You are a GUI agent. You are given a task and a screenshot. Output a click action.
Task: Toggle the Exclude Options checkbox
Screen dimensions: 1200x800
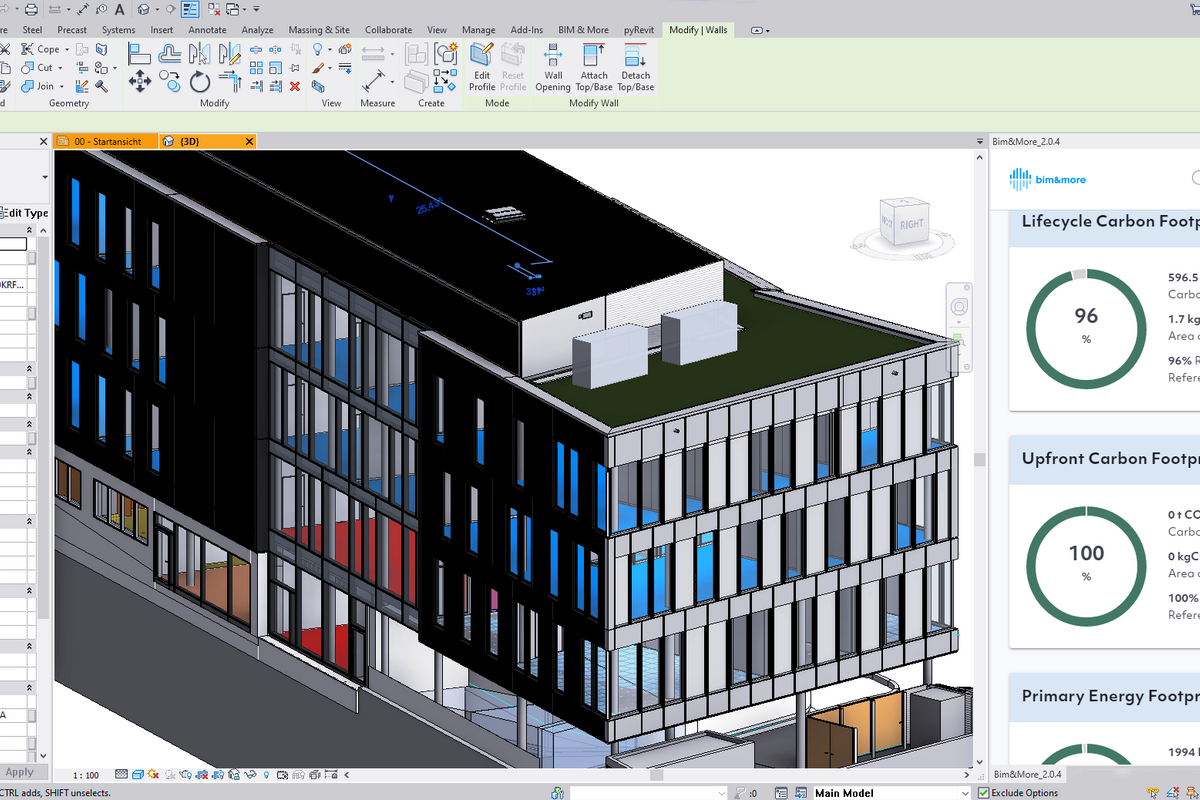[984, 793]
